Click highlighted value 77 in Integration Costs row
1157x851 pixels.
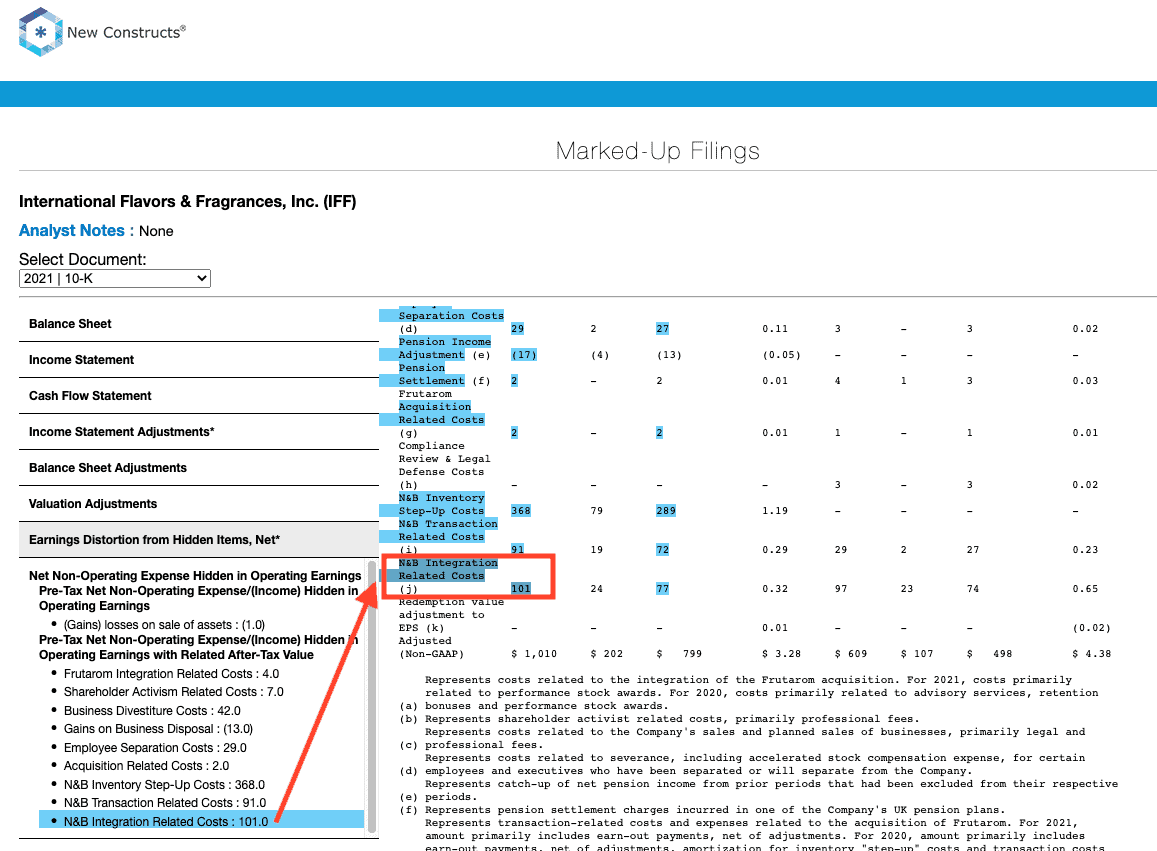[x=663, y=588]
